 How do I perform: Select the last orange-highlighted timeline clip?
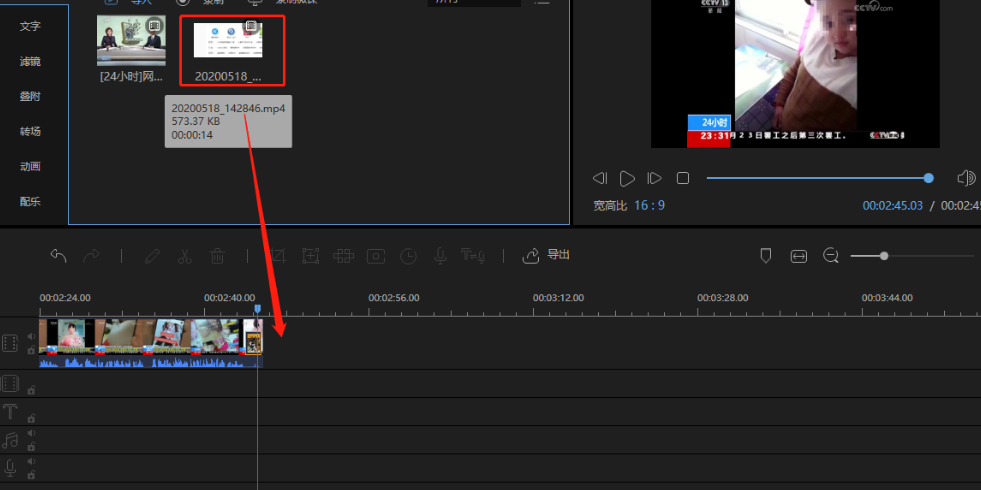253,343
